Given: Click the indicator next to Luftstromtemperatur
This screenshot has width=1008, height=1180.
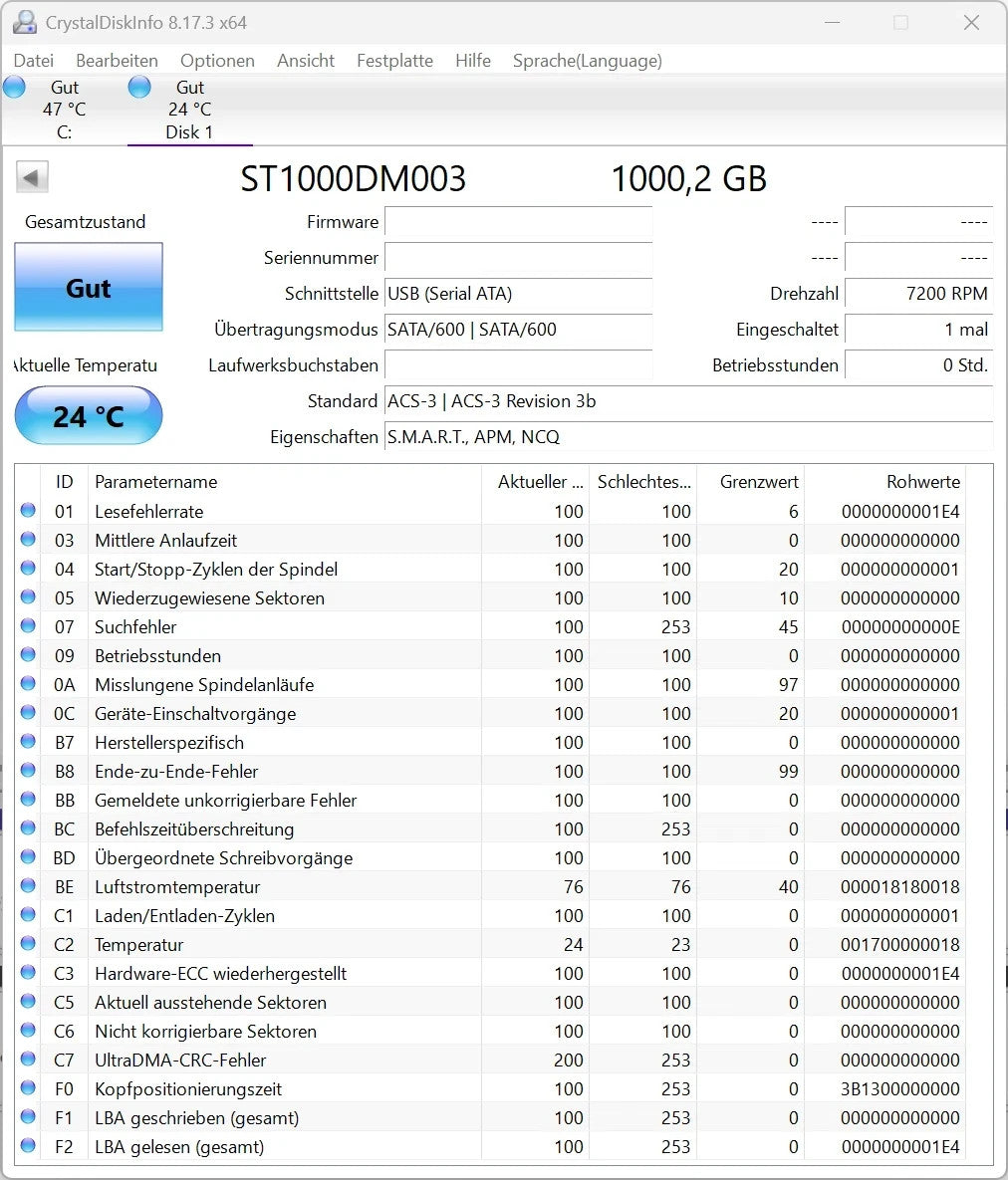Looking at the screenshot, I should [27, 886].
